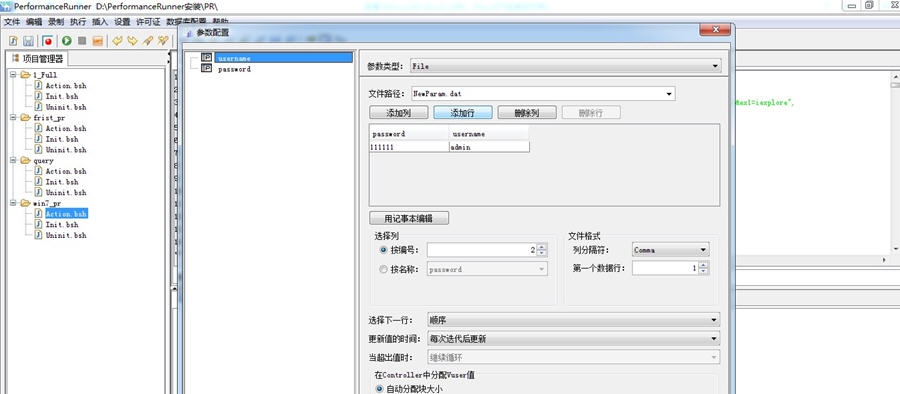Click the table cell containing admin
Image resolution: width=900 pixels, height=394 pixels.
488,147
